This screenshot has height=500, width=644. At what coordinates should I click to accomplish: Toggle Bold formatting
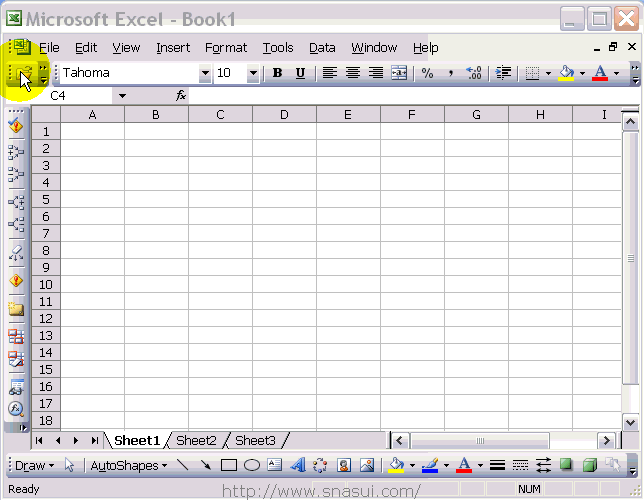(x=277, y=73)
